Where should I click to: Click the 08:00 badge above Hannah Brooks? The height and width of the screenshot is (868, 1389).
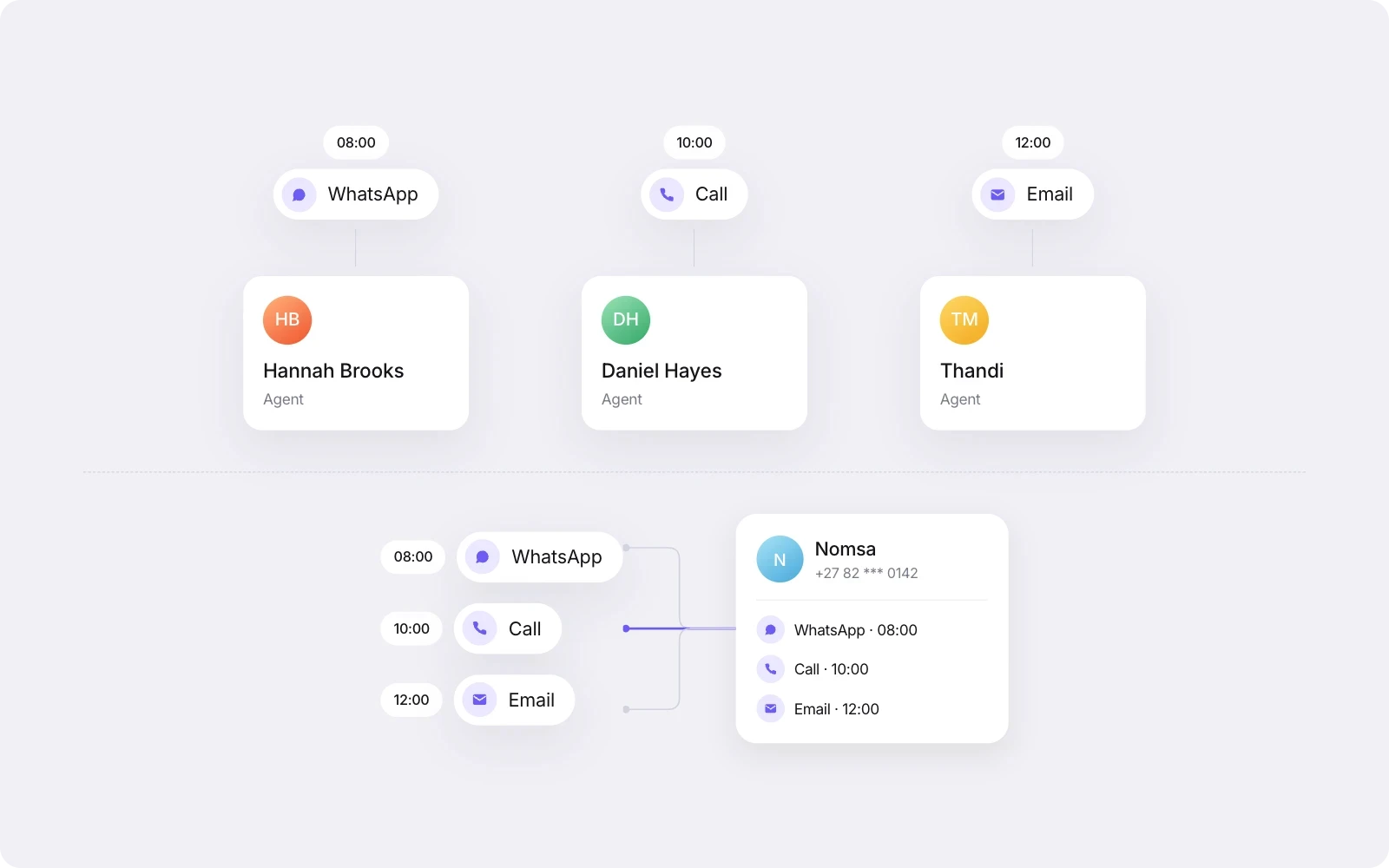[356, 142]
